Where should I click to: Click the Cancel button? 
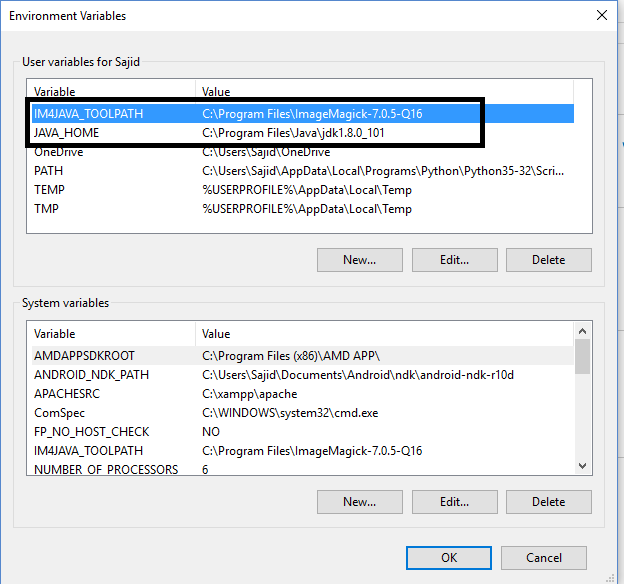[x=544, y=558]
